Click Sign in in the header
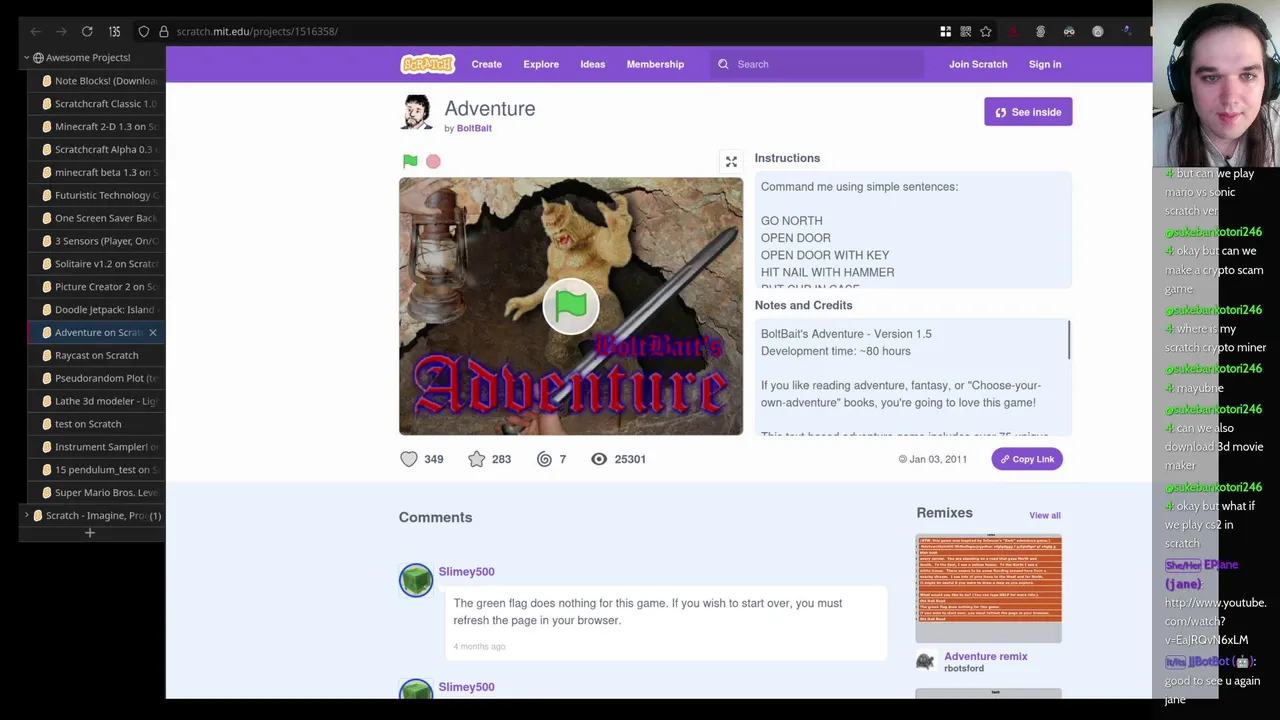Image resolution: width=1280 pixels, height=720 pixels. [x=1045, y=64]
